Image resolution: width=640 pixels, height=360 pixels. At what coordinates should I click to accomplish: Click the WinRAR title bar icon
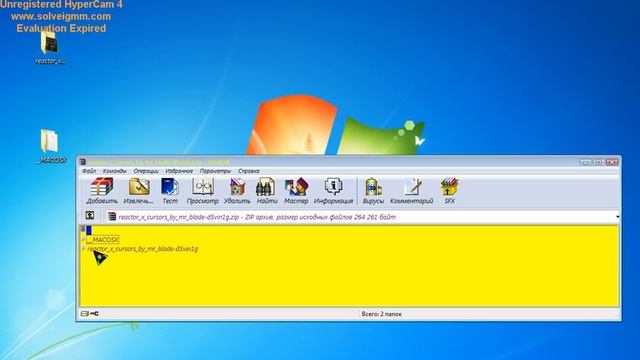(83, 162)
